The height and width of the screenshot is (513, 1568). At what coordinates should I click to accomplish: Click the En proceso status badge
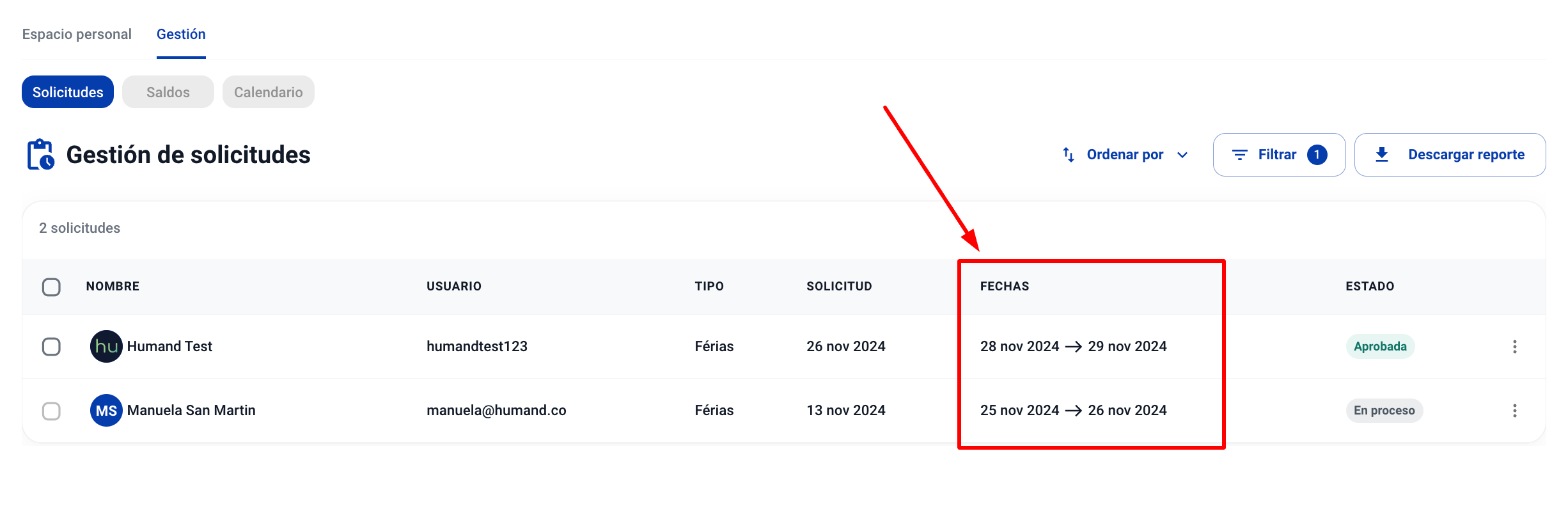(x=1384, y=411)
